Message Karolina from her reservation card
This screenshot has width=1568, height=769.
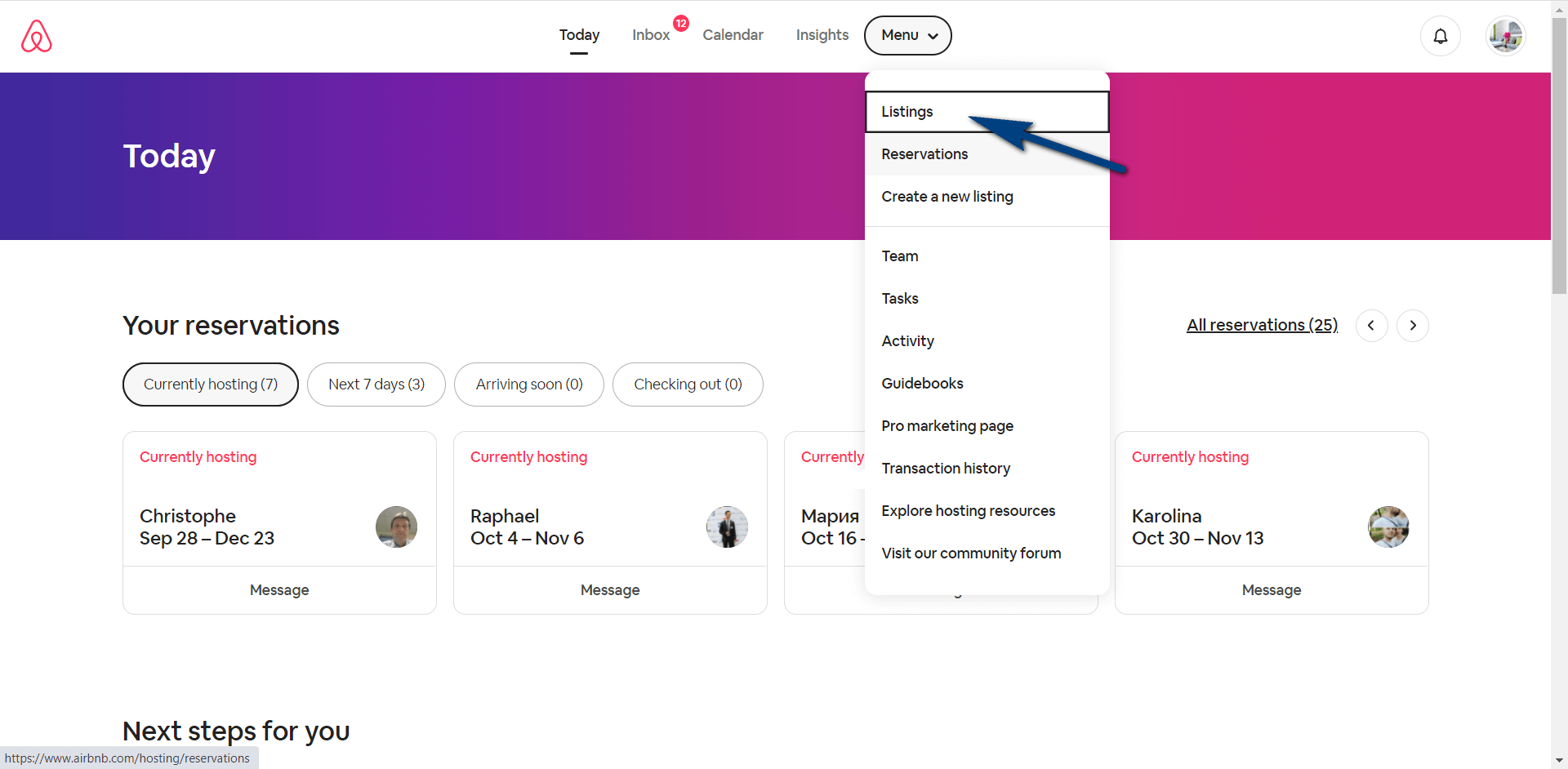coord(1272,590)
